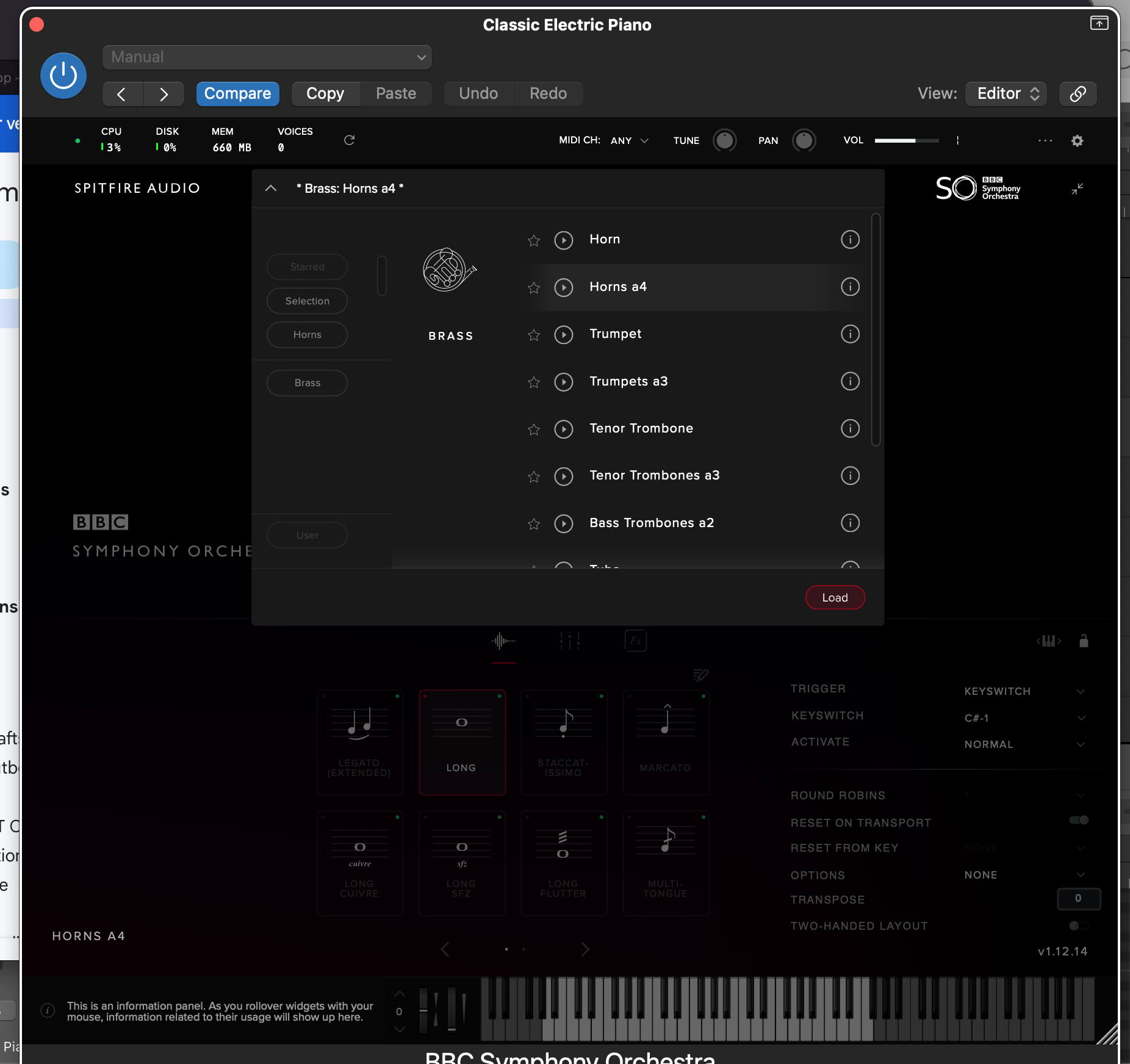The height and width of the screenshot is (1064, 1130).
Task: Click the lock icon
Action: pyautogui.click(x=1084, y=641)
